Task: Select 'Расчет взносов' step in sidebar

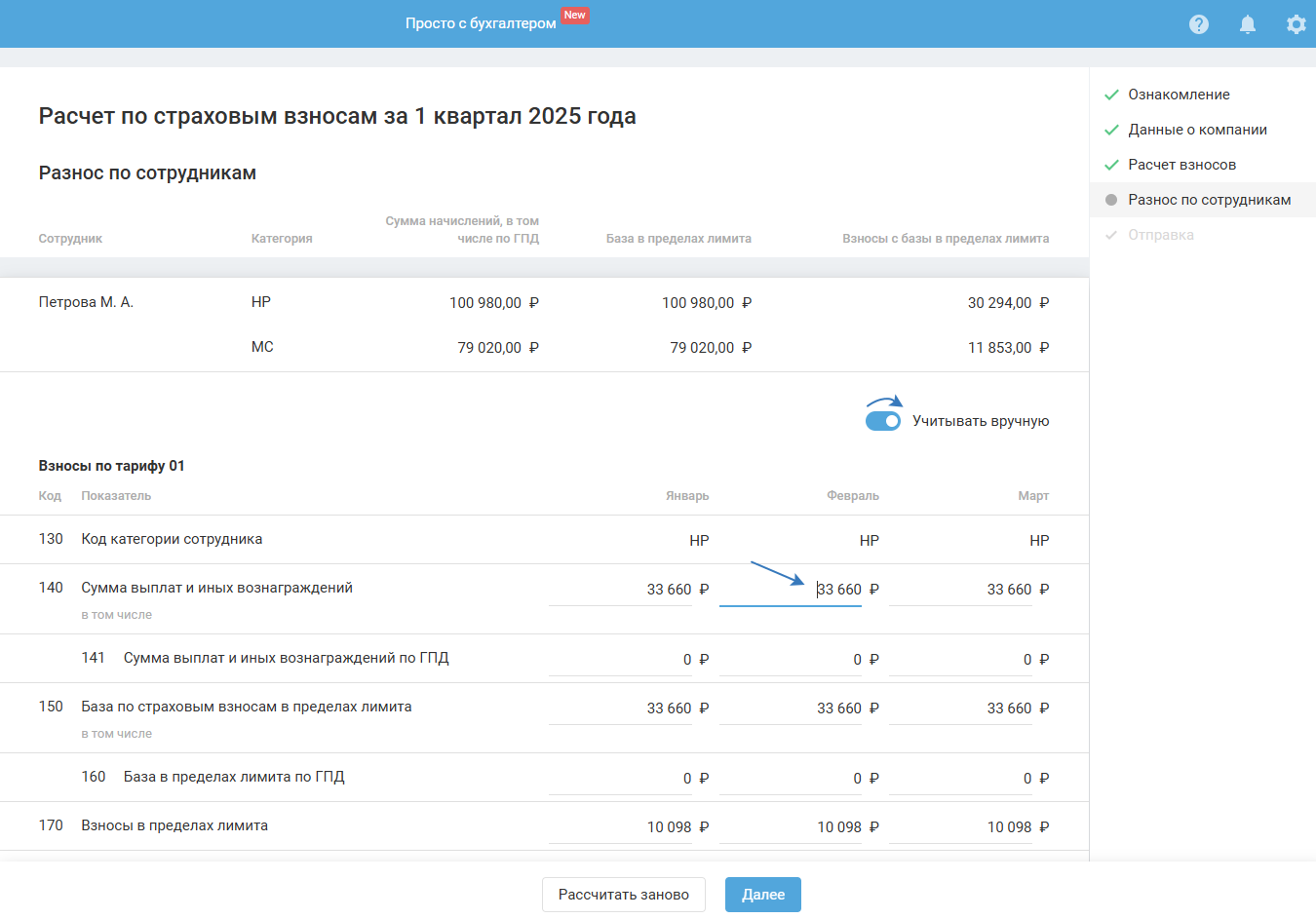Action: [x=1181, y=165]
